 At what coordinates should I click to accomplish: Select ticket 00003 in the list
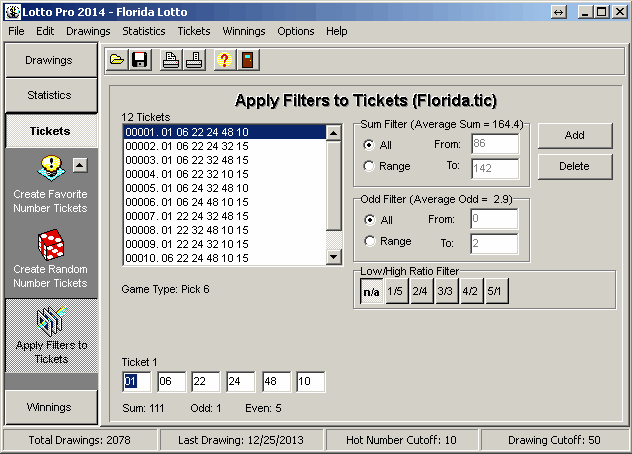point(225,160)
